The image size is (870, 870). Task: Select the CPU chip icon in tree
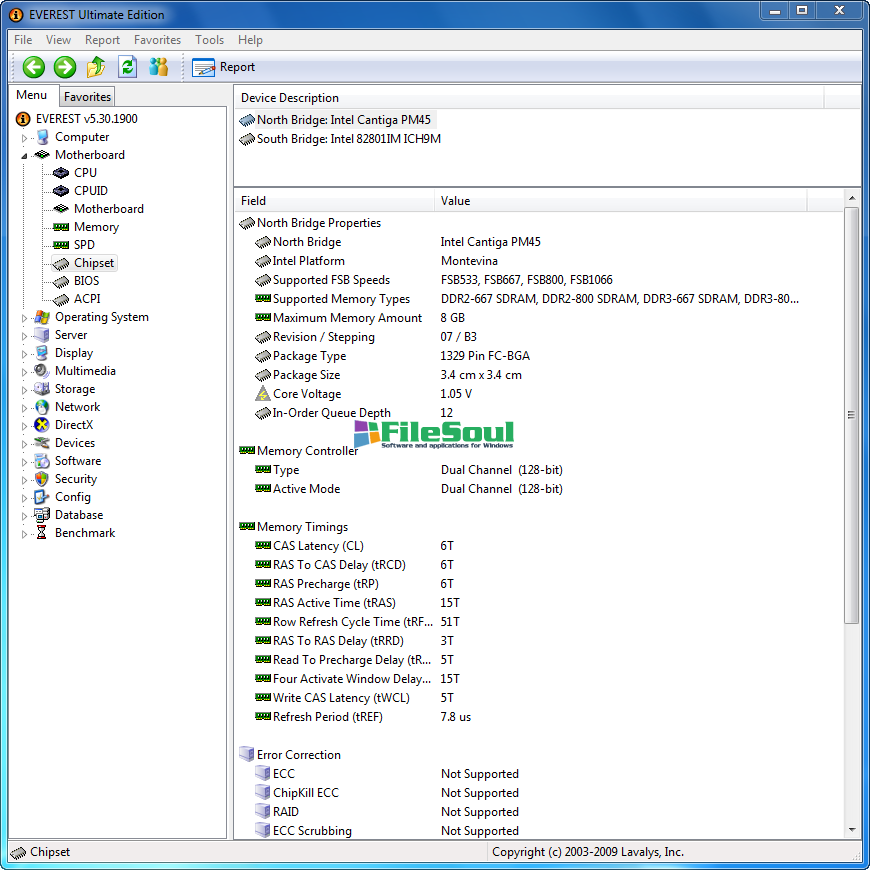pos(61,173)
